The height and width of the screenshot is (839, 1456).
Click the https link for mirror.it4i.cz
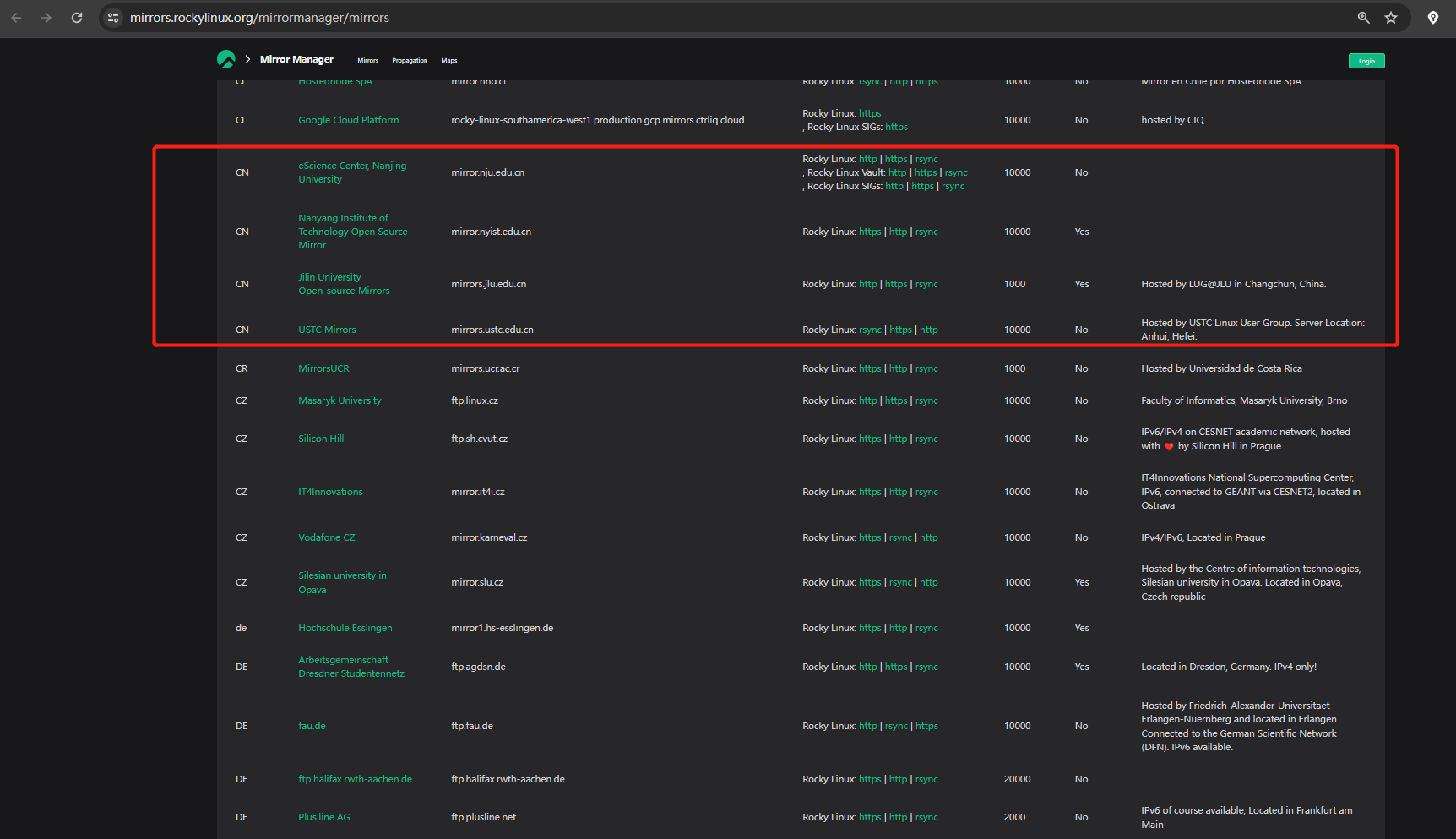[870, 492]
